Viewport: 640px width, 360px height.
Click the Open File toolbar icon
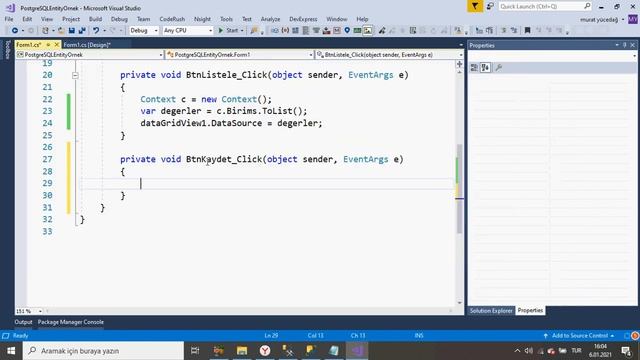click(x=61, y=31)
